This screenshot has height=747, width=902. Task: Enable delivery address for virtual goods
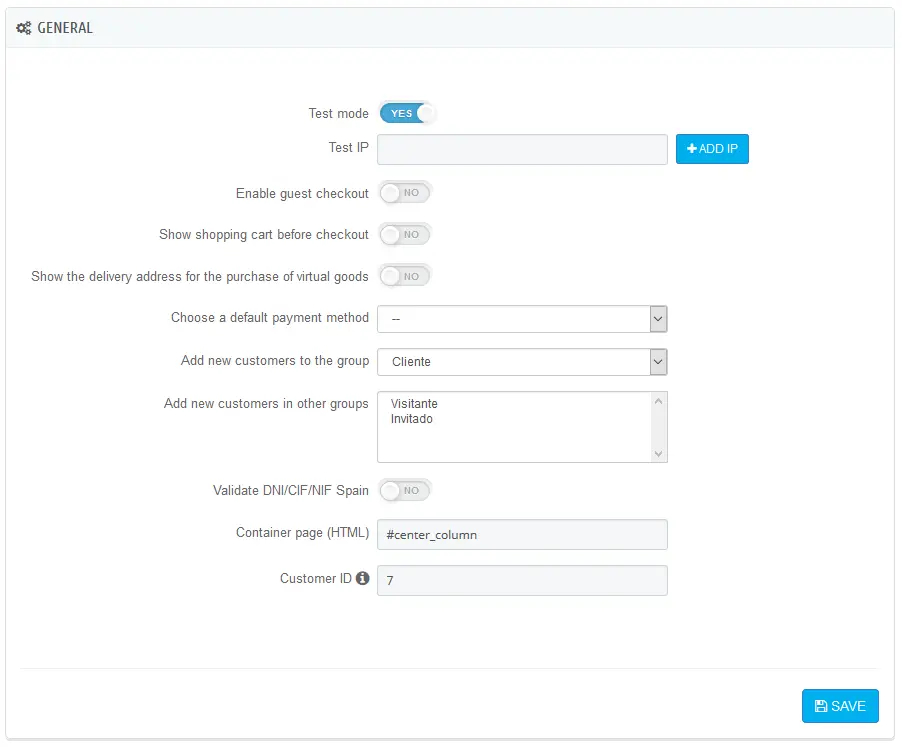pyautogui.click(x=405, y=276)
